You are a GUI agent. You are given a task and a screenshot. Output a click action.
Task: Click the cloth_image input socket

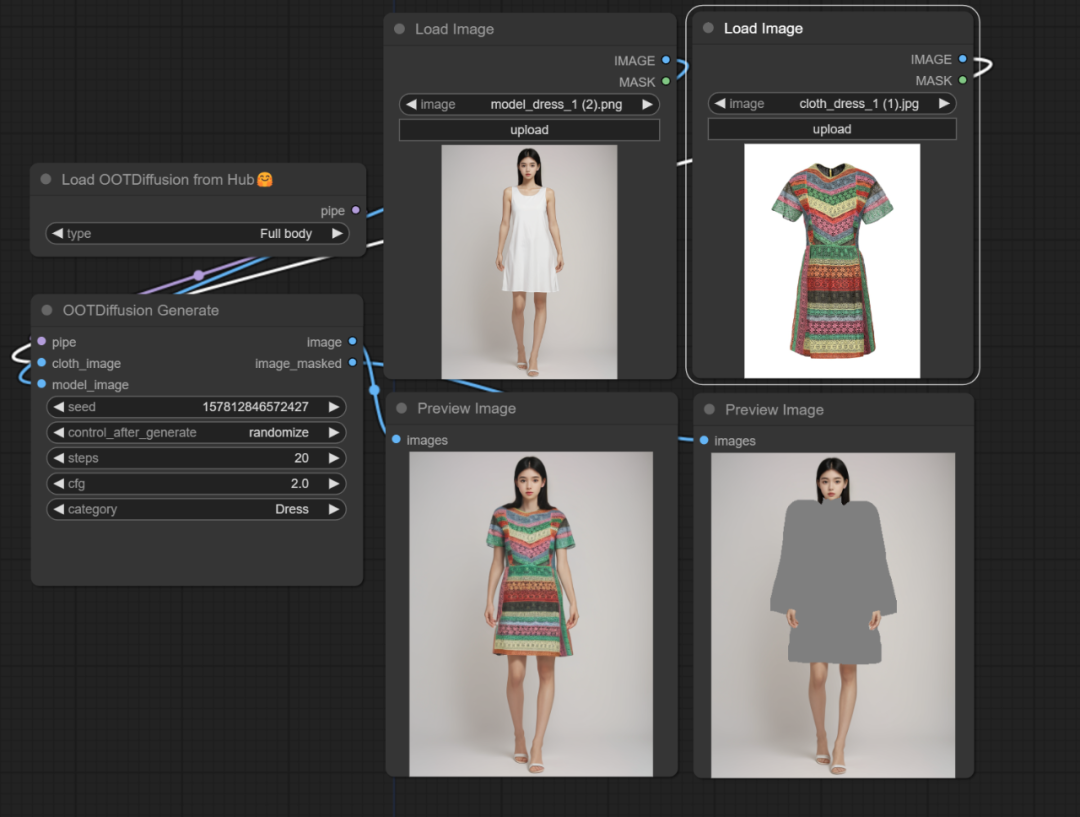(x=42, y=363)
